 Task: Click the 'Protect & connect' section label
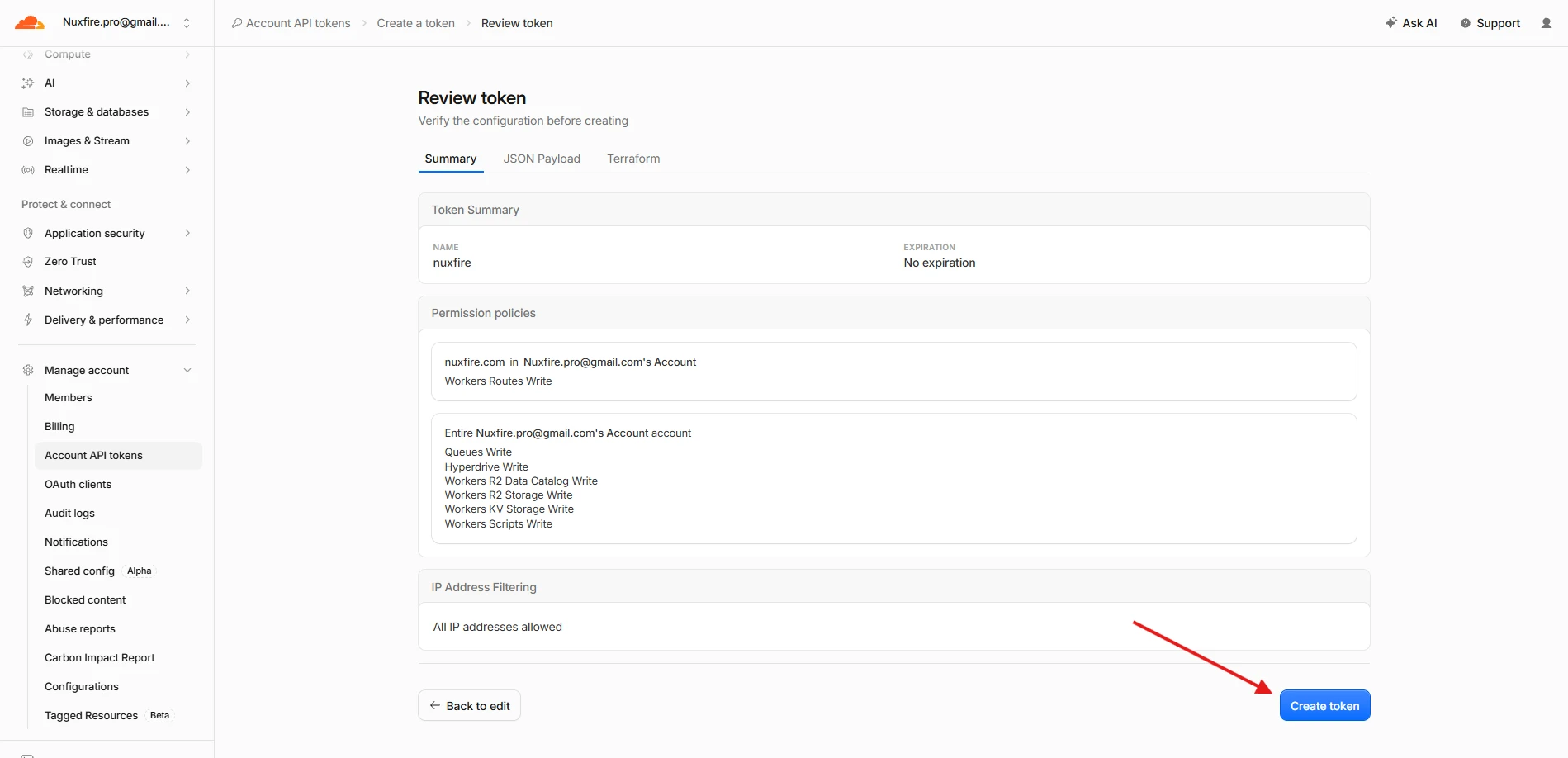point(66,205)
